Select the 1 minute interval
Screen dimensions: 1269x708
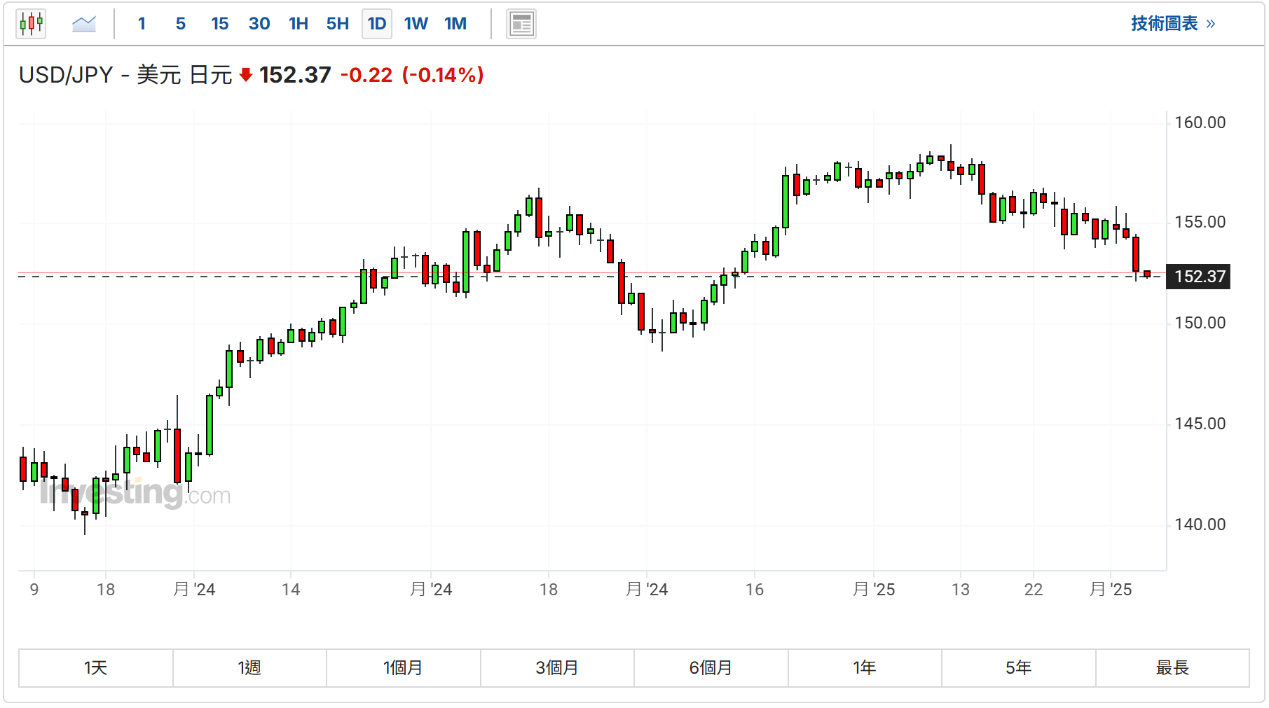pyautogui.click(x=142, y=23)
